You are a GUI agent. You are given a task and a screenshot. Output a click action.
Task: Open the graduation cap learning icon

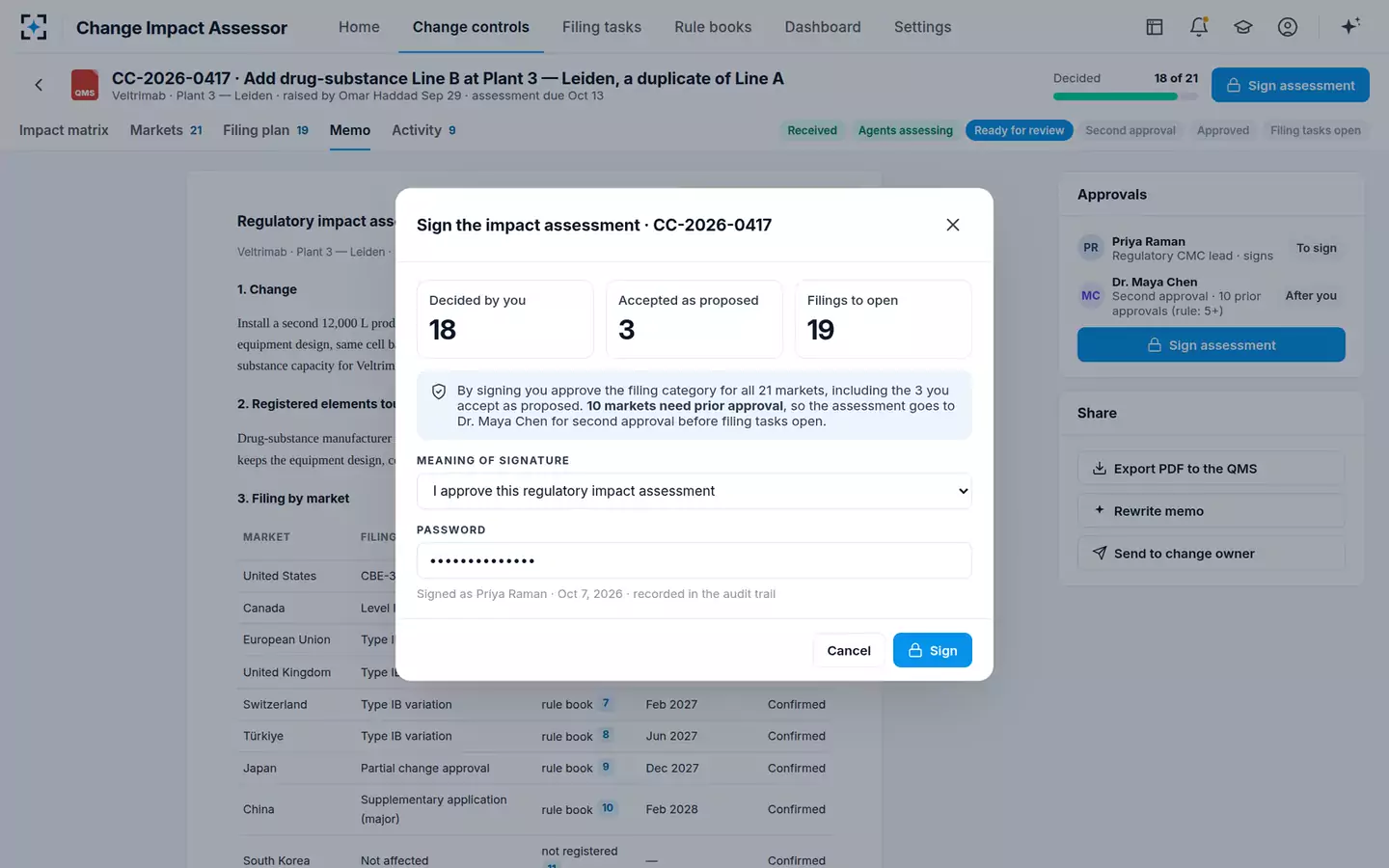[x=1243, y=27]
